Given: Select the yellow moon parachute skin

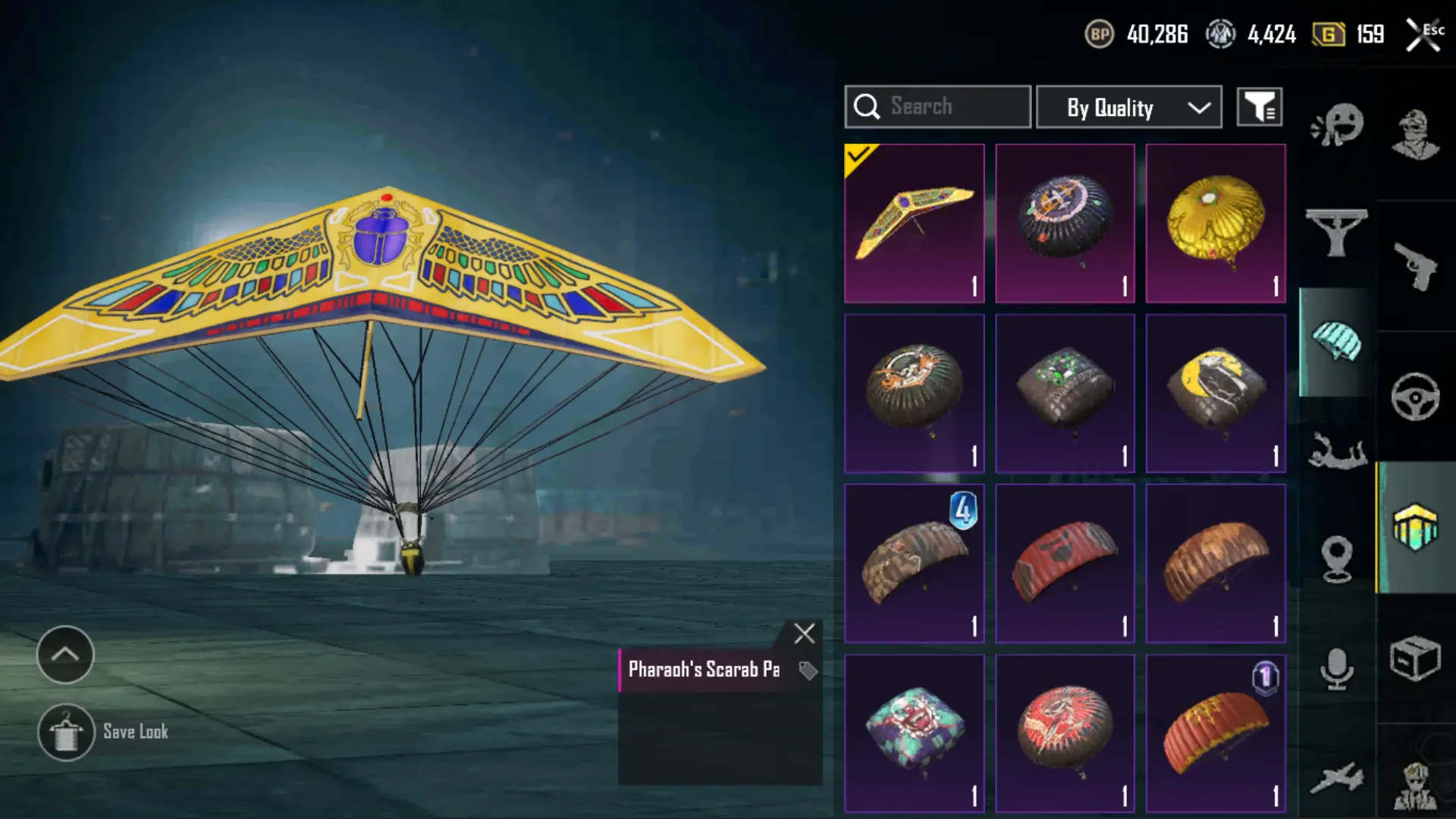Looking at the screenshot, I should (1216, 394).
